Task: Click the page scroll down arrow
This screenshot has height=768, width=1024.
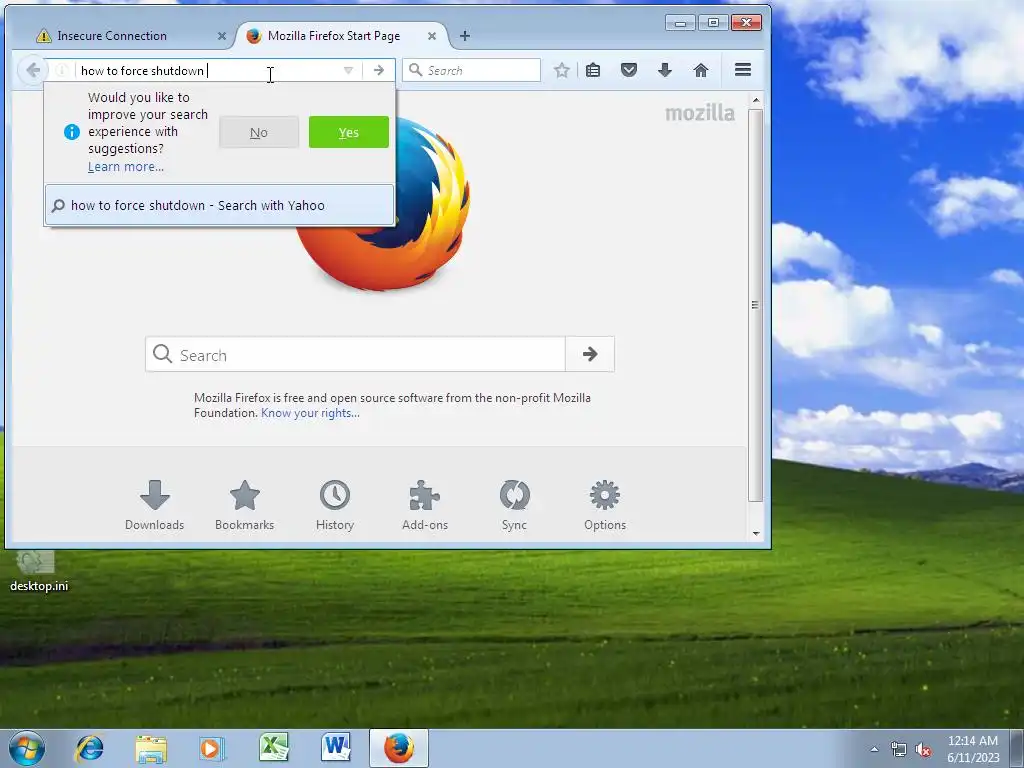Action: pos(756,534)
